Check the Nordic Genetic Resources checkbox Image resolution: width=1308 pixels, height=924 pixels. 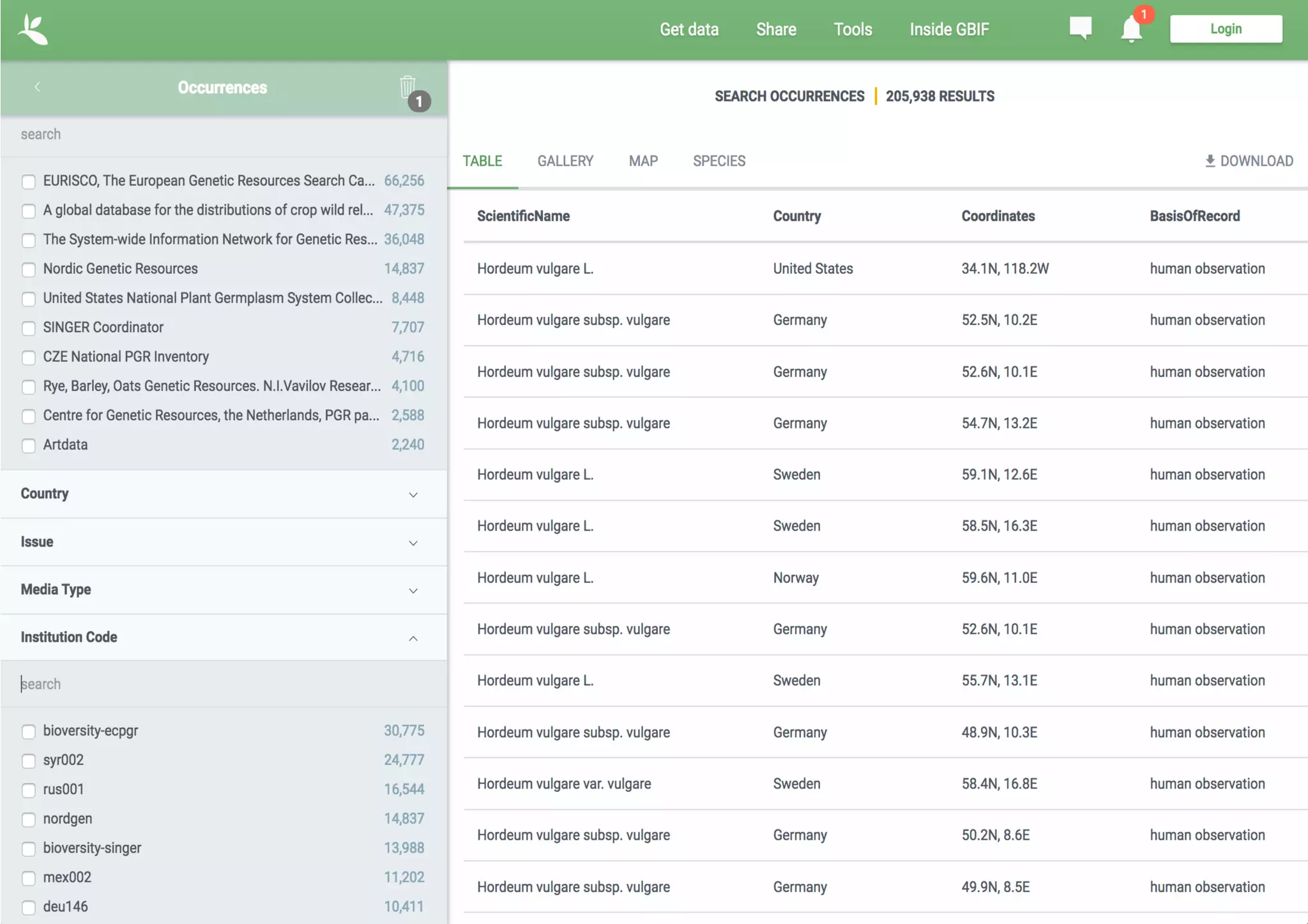(29, 269)
